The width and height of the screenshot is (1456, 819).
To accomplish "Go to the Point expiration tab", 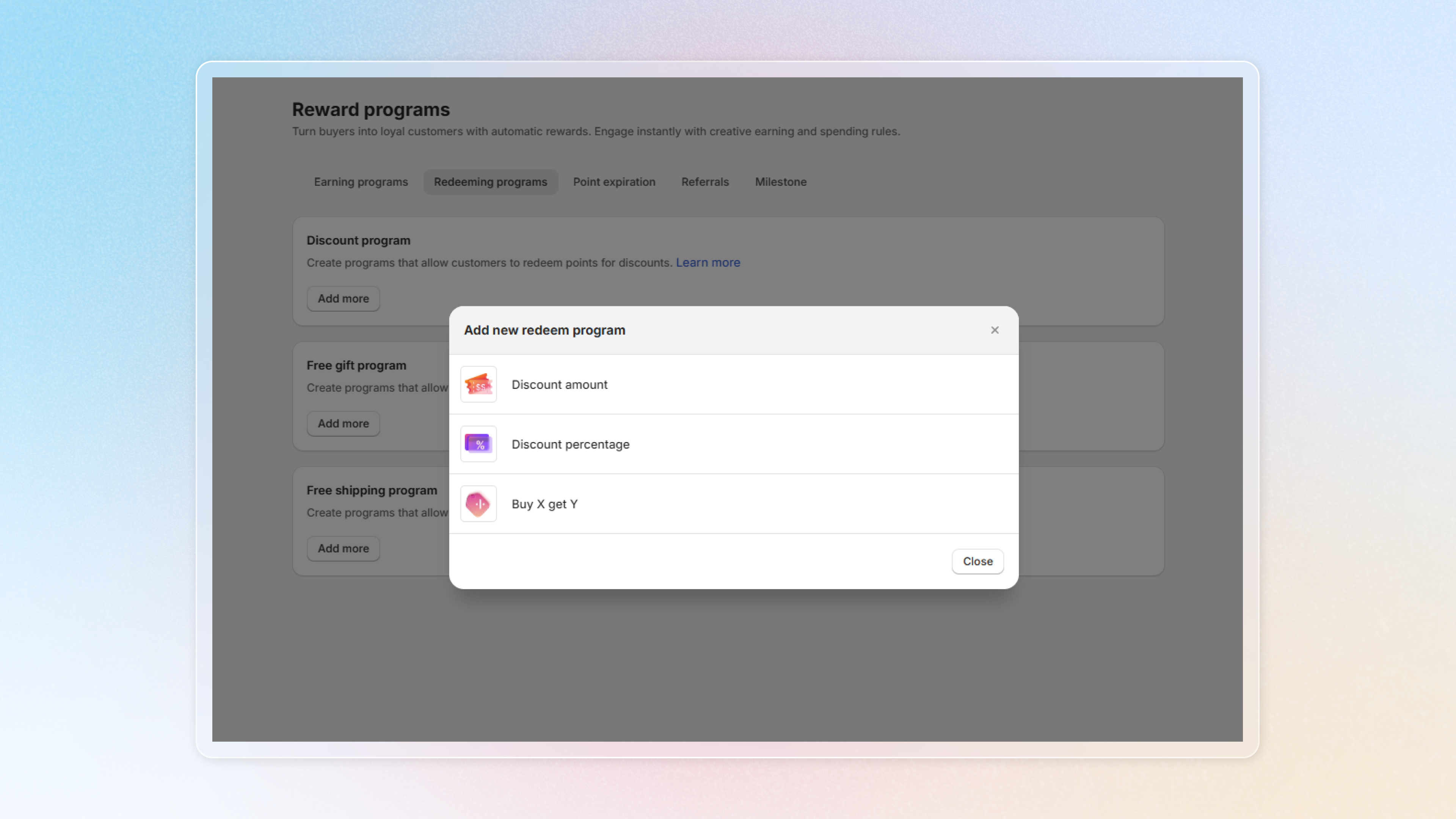I will (x=614, y=182).
